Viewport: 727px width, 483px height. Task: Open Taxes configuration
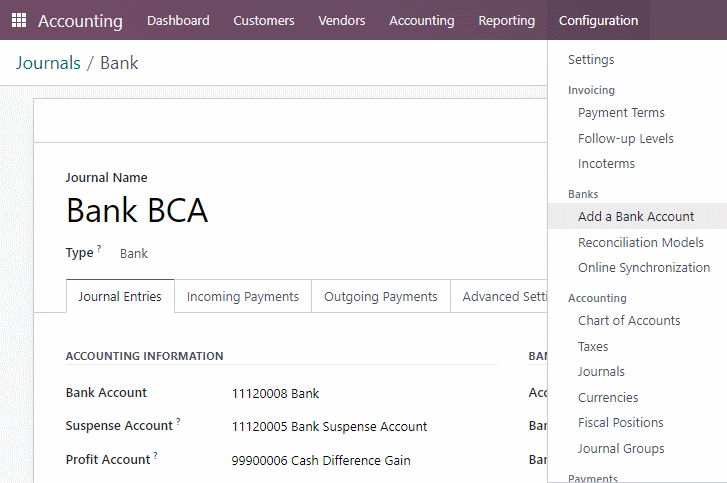tap(593, 347)
